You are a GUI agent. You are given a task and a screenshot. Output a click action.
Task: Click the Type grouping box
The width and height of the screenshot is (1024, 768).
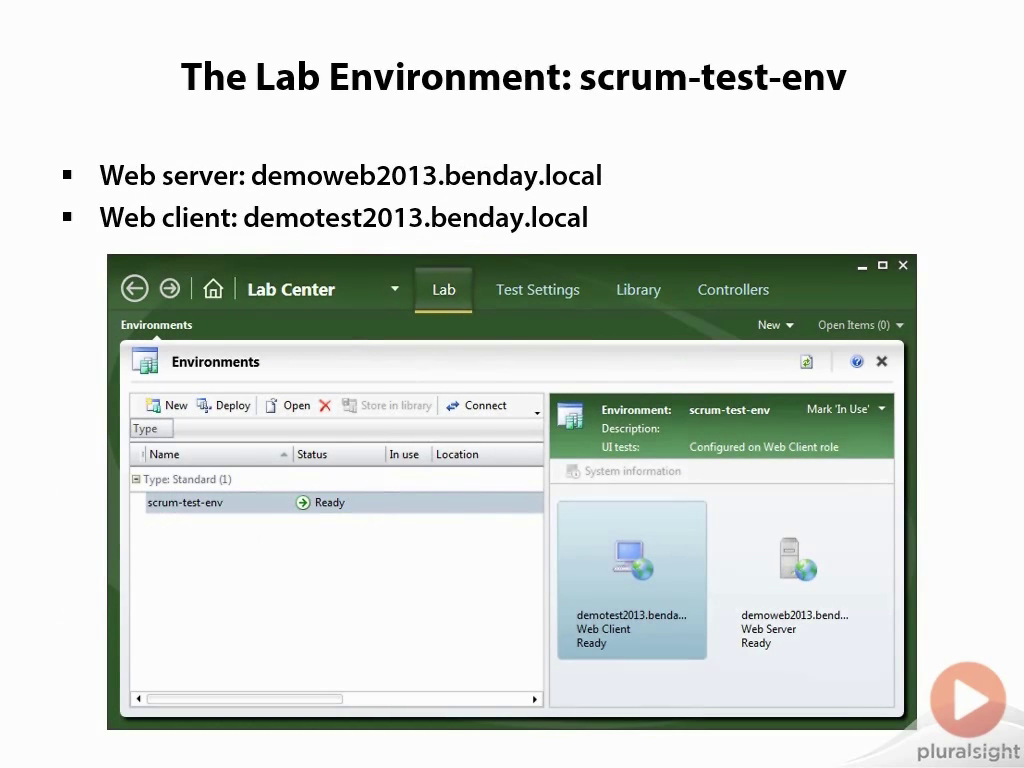click(x=152, y=428)
